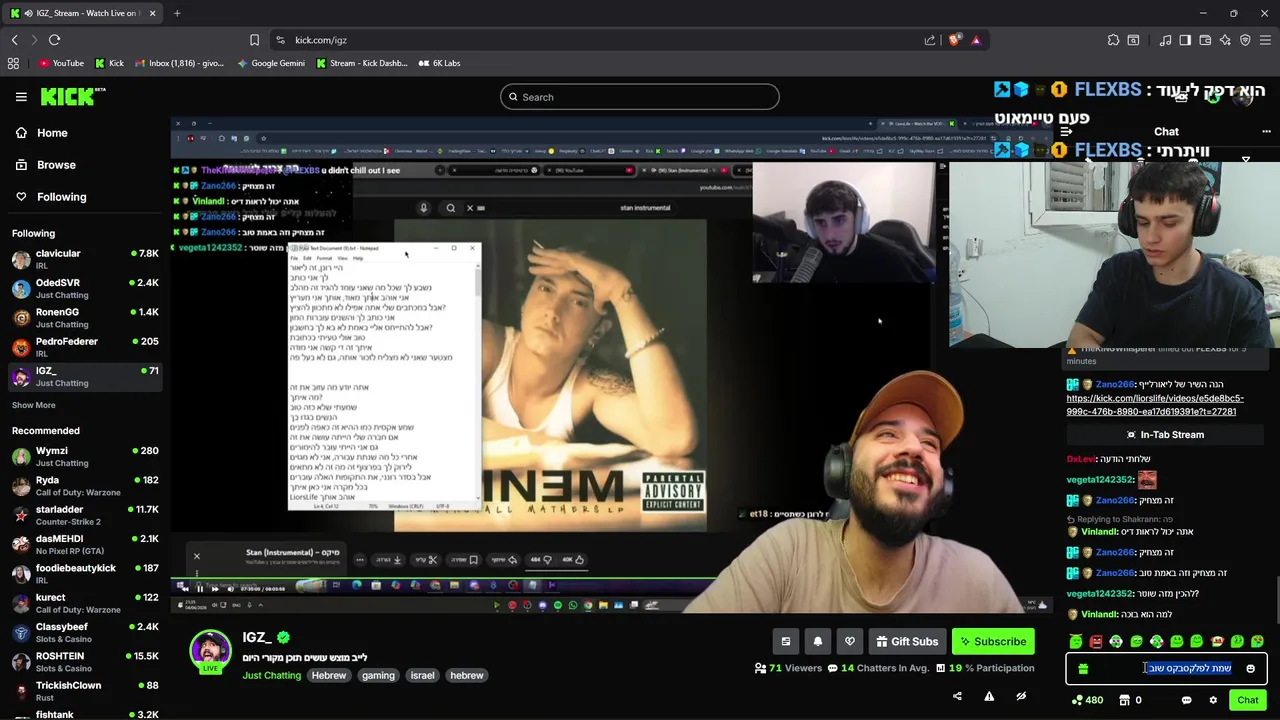
Task: Toggle the browser sidebar panel icon
Action: [1185, 40]
